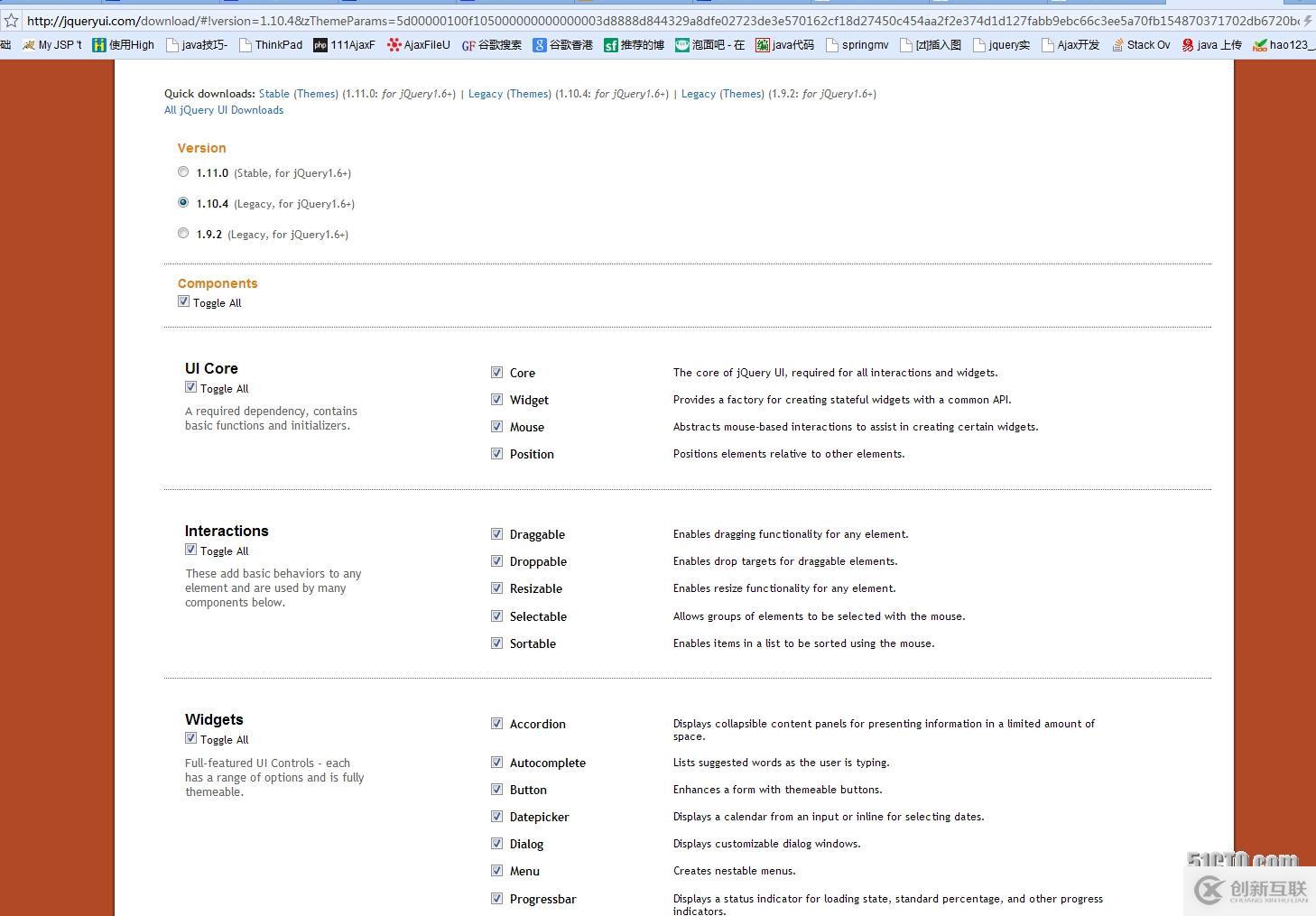Open the '使用High' bookmark

click(124, 45)
